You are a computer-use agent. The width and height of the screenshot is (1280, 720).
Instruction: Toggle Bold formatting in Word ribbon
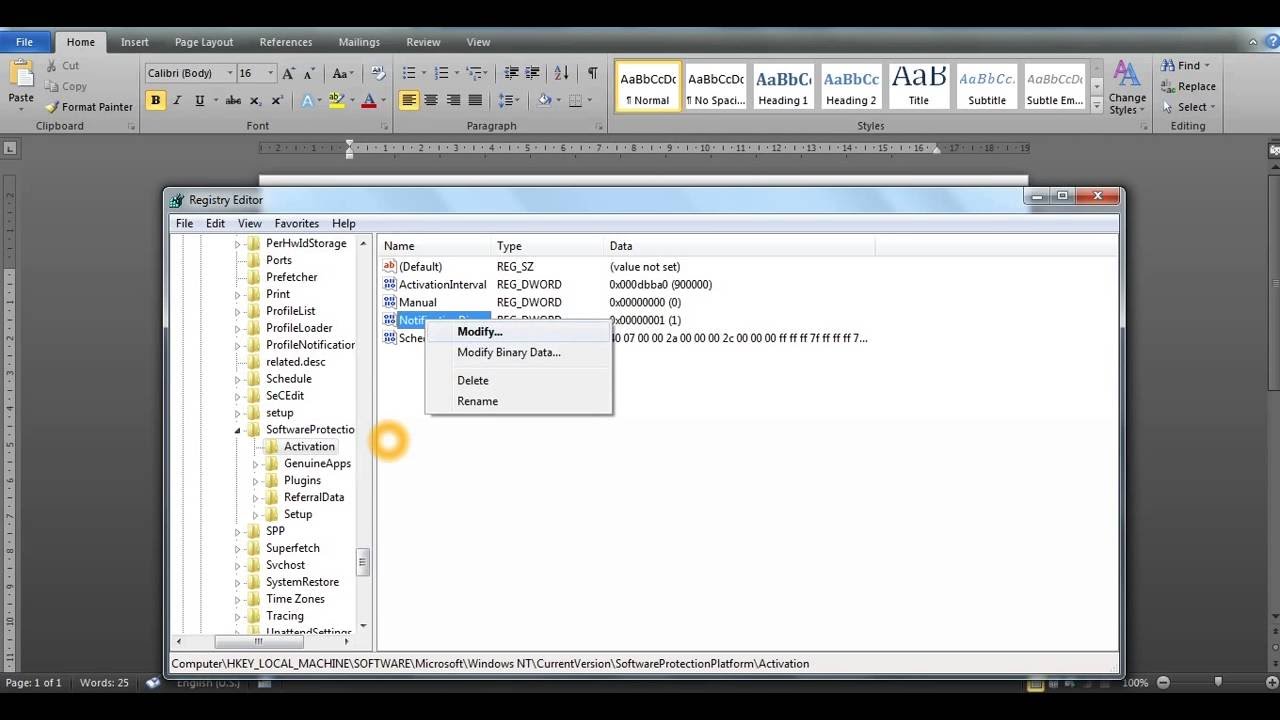155,100
